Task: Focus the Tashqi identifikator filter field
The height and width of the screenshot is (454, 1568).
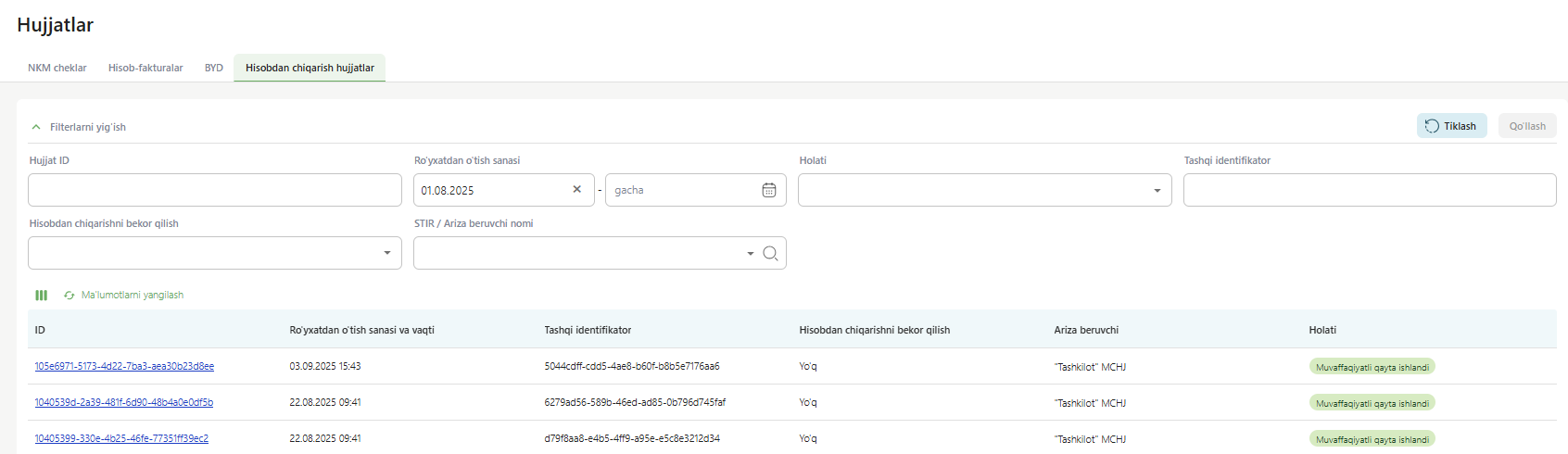Action: pyautogui.click(x=1369, y=190)
